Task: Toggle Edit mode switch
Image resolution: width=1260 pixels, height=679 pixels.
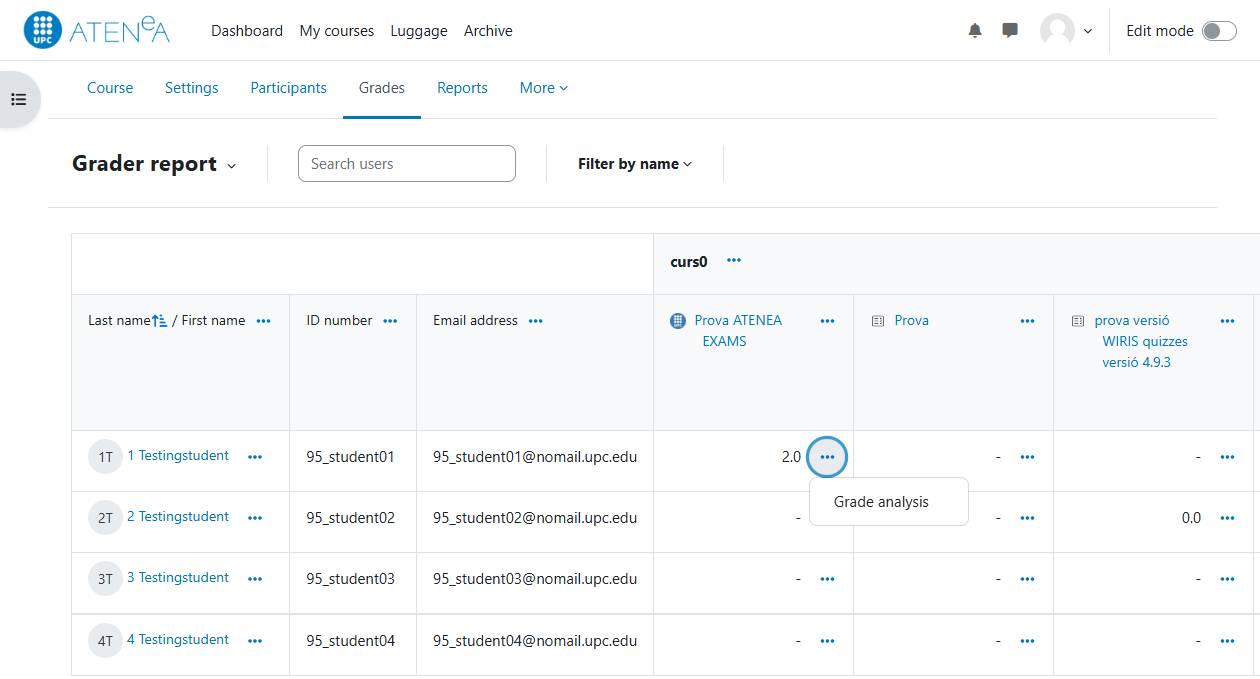Action: pyautogui.click(x=1218, y=31)
